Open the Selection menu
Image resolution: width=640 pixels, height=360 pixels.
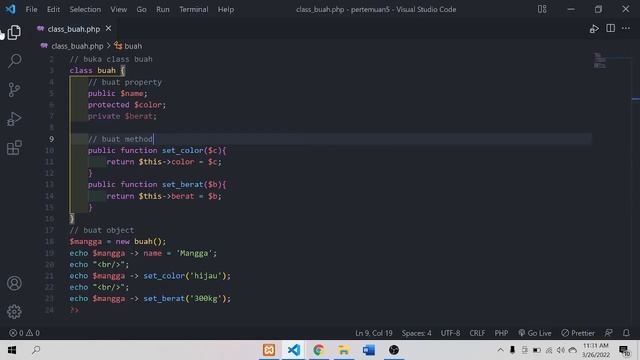(x=85, y=9)
